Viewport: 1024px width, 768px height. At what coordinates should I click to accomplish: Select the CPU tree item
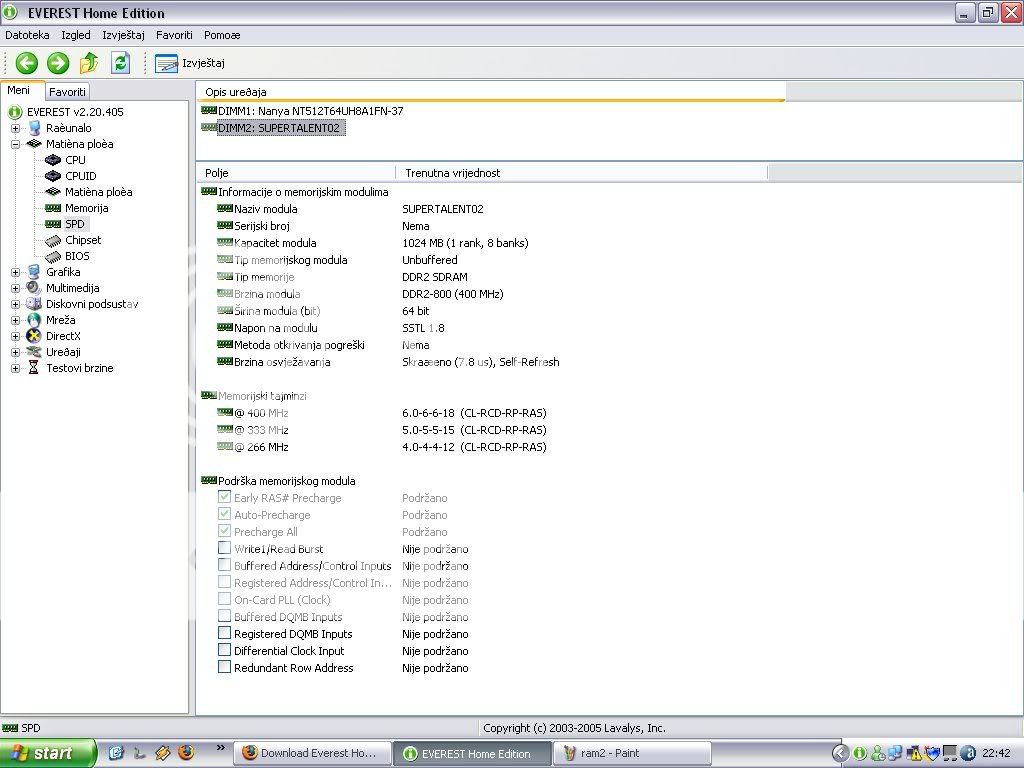75,160
